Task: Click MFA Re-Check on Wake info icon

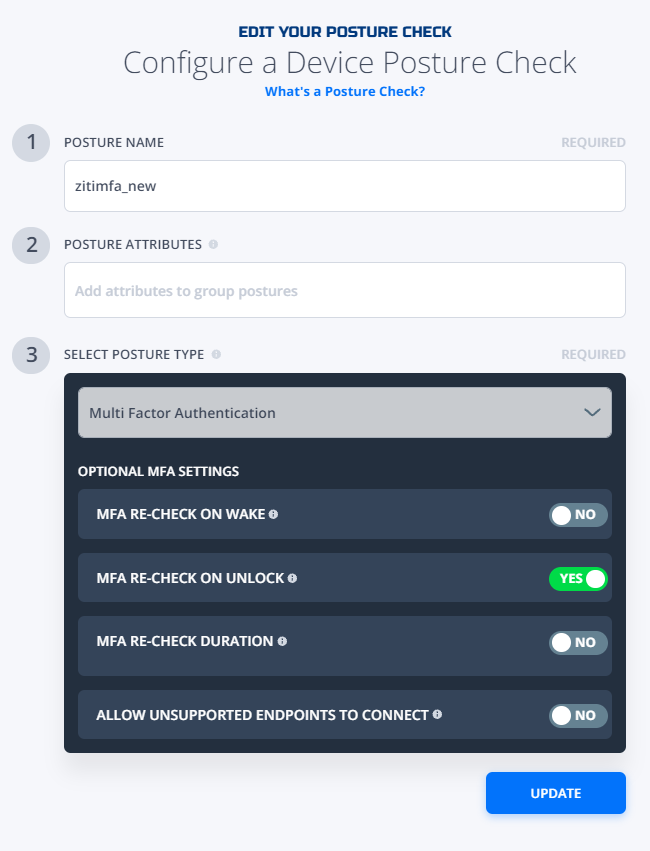Action: [x=273, y=514]
